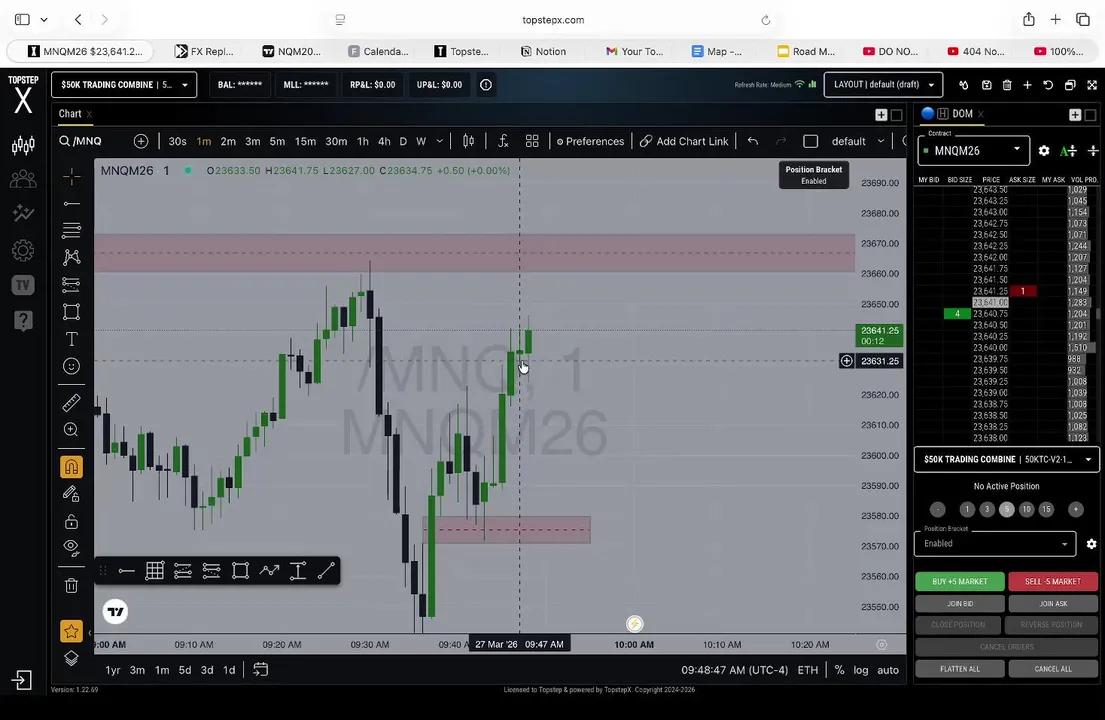Image resolution: width=1105 pixels, height=720 pixels.
Task: Toggle the favorites star toolbar
Action: 71,631
